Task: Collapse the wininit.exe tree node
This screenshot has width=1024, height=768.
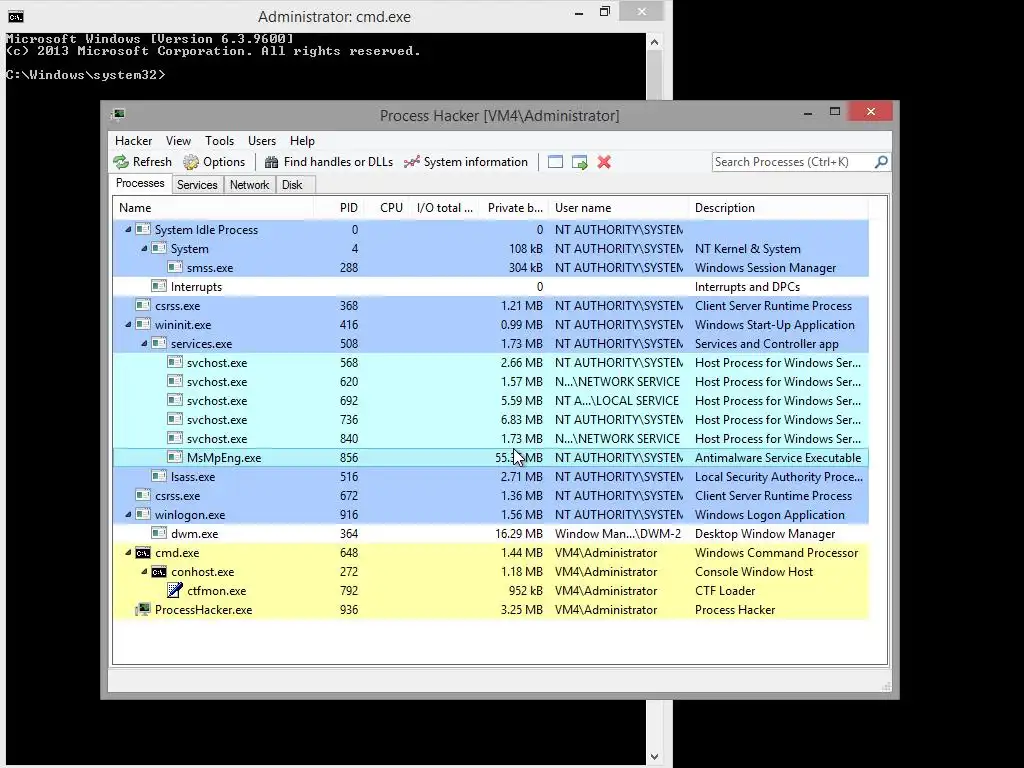Action: (128, 325)
